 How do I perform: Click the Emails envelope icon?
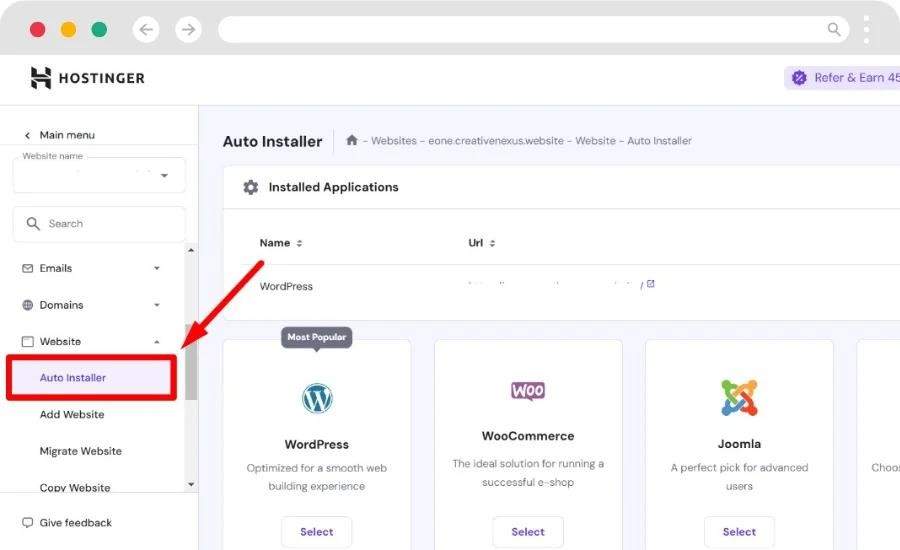tap(28, 268)
